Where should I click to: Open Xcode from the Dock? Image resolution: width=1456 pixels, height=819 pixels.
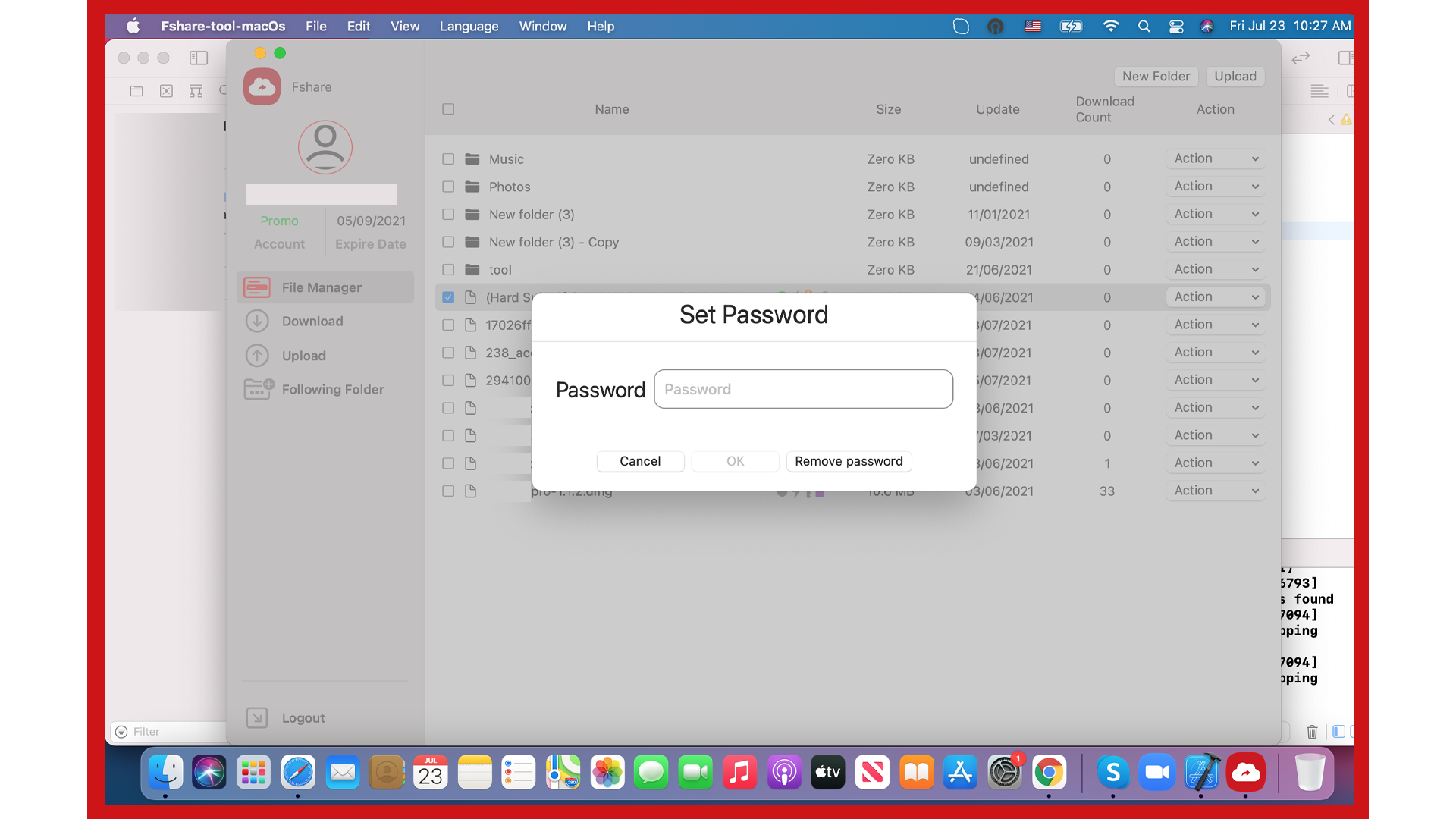coord(1202,773)
